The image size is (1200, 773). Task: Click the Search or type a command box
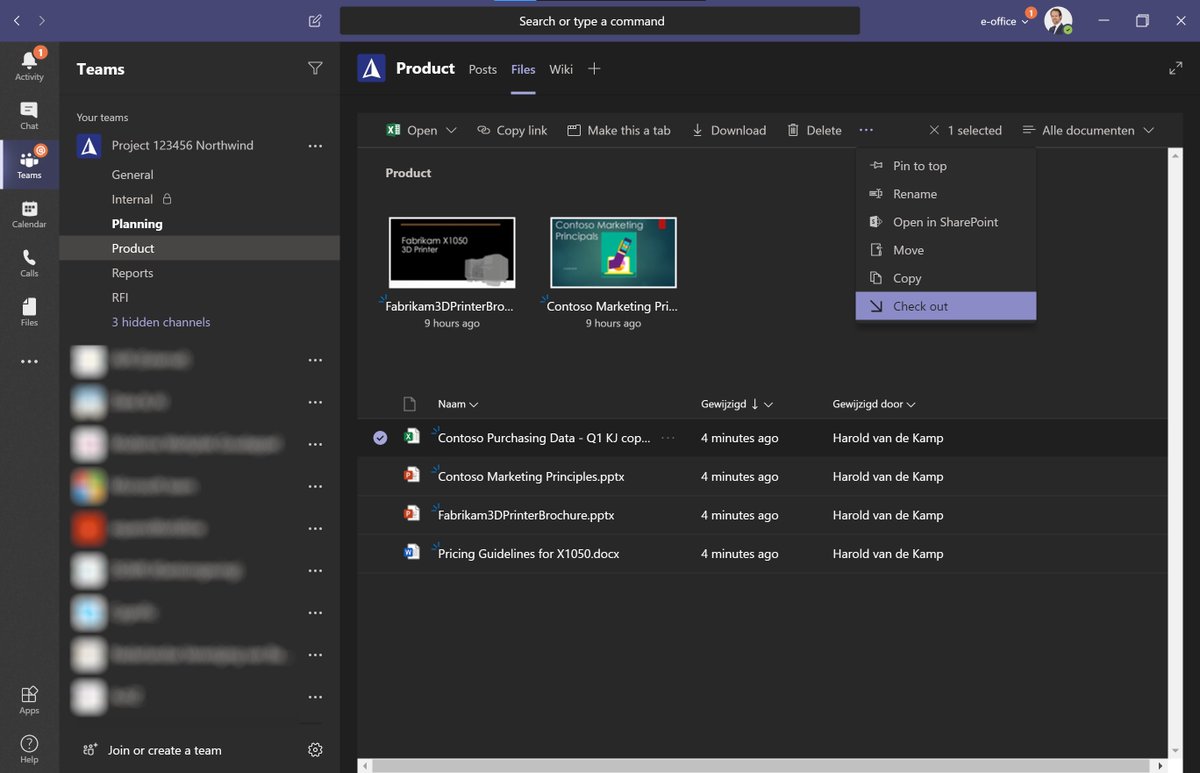click(x=600, y=21)
